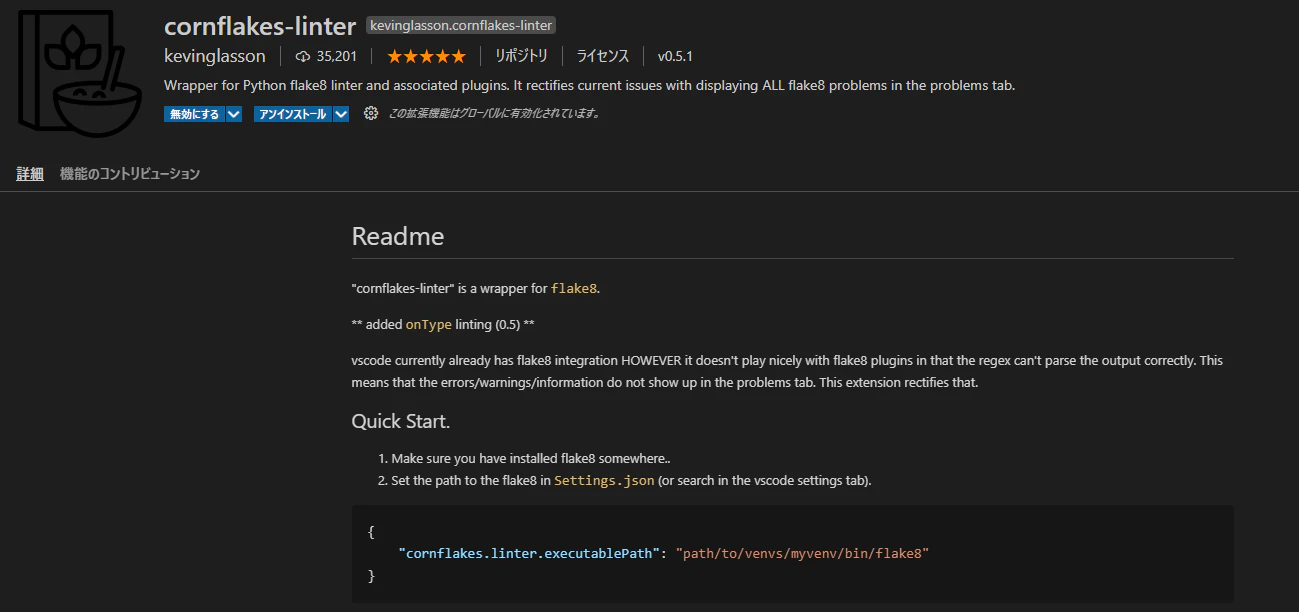The width and height of the screenshot is (1299, 612).
Task: Click the flake8 inline code in Readme intro
Action: [x=574, y=288]
